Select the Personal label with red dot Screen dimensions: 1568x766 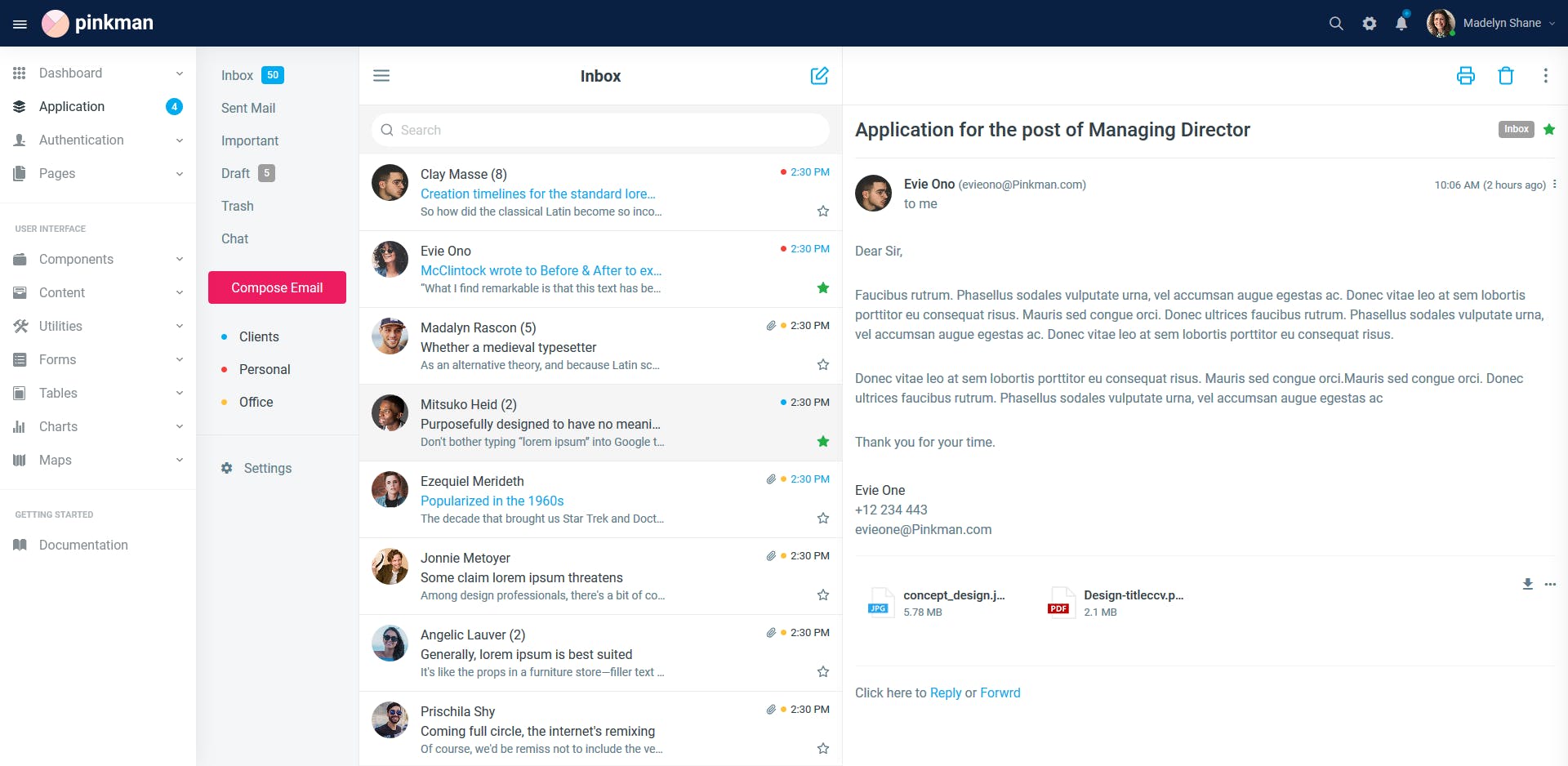click(x=265, y=369)
